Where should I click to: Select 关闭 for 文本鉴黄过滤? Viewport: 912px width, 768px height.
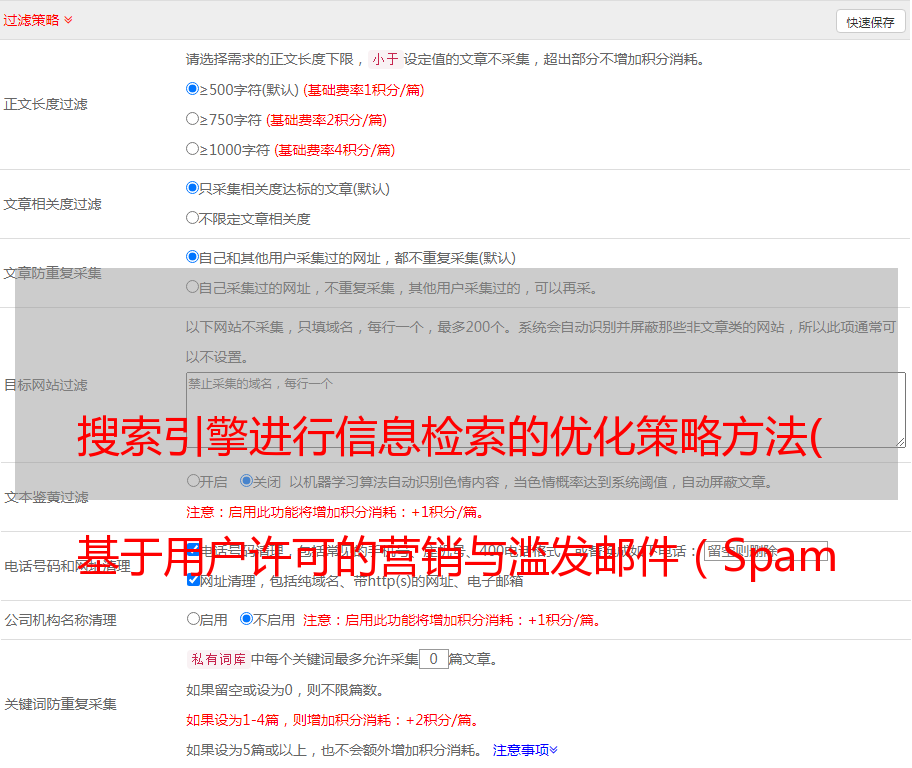246,481
